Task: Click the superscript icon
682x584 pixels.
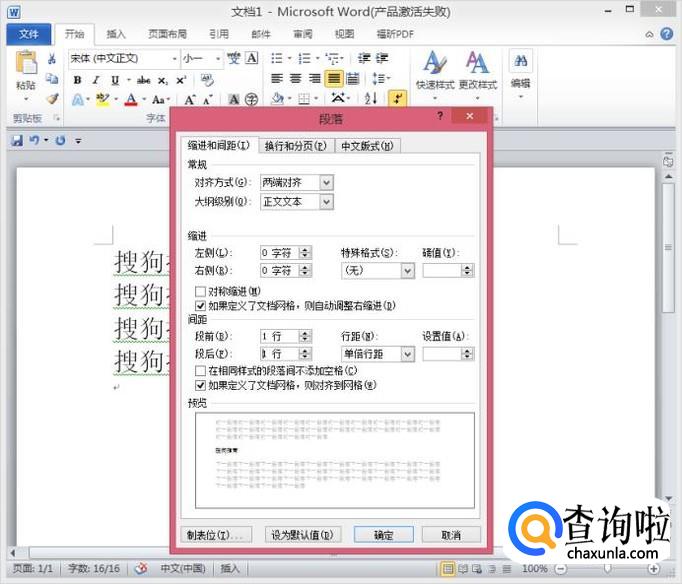Action: pos(181,80)
